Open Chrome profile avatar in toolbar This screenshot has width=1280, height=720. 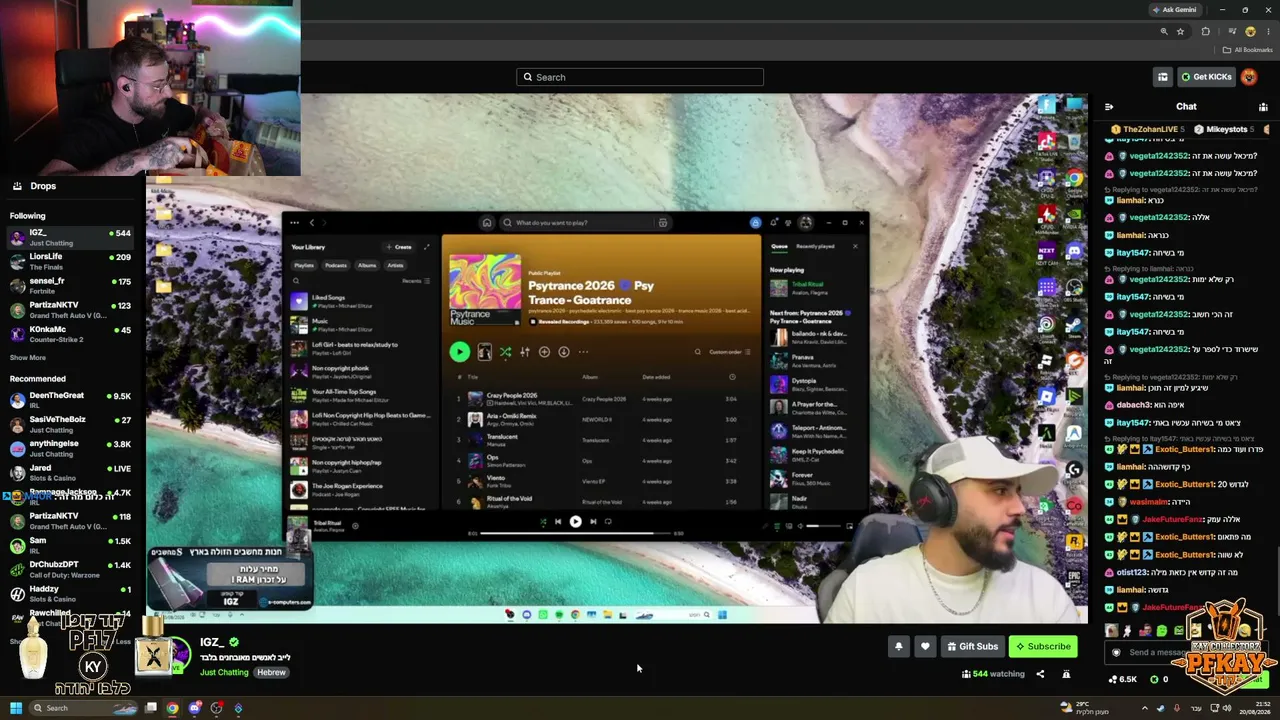coord(1250,31)
